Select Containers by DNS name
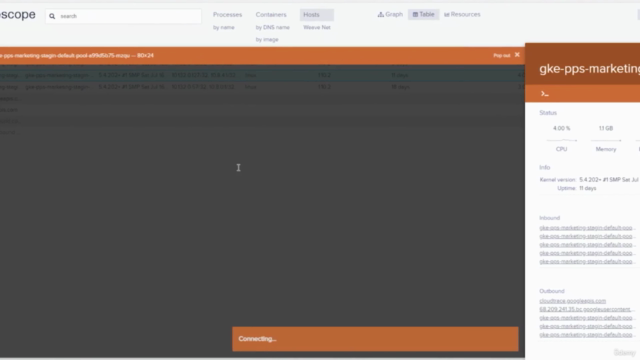The image size is (640, 360). click(273, 27)
